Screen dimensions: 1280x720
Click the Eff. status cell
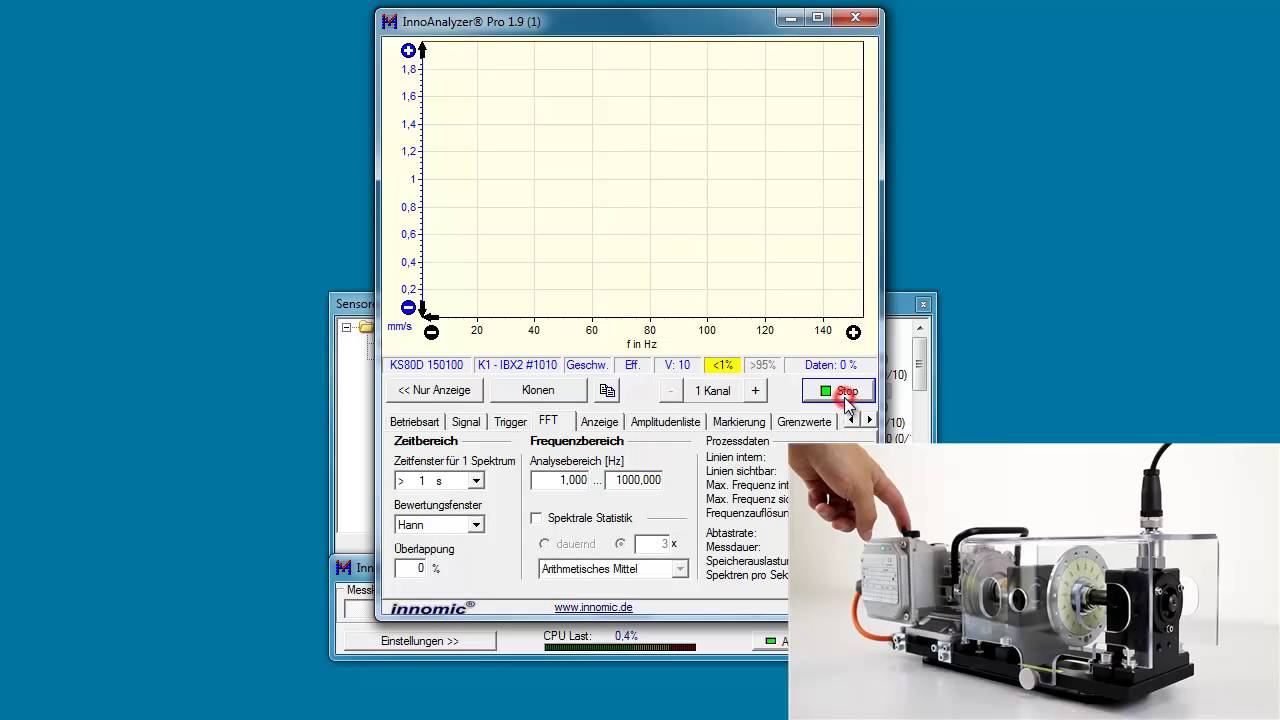coord(632,365)
